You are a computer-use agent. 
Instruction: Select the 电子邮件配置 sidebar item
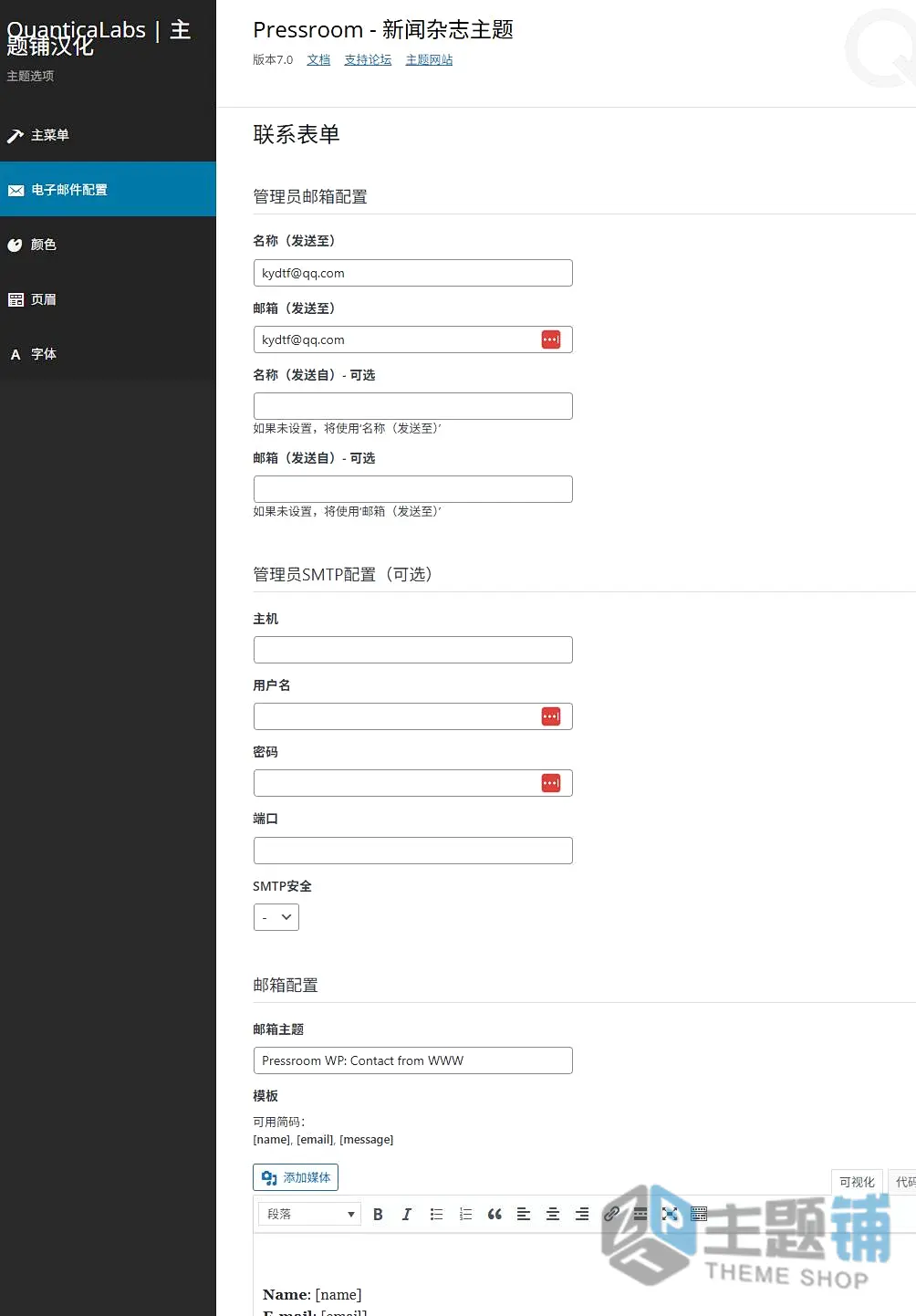[108, 190]
